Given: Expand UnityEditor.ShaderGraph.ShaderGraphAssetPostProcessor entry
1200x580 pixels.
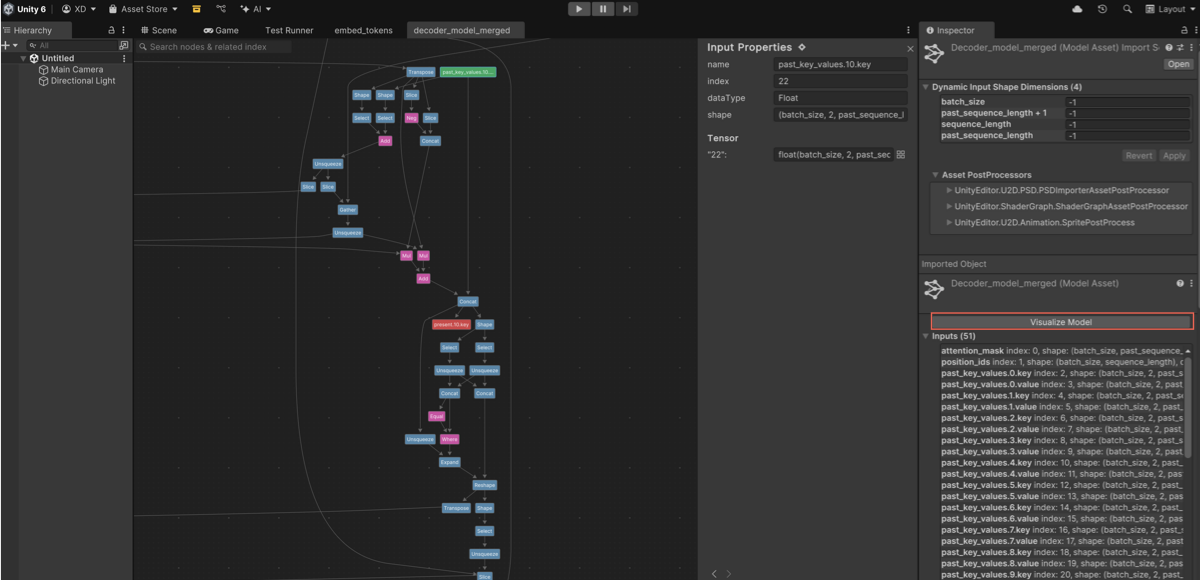Looking at the screenshot, I should pos(948,205).
